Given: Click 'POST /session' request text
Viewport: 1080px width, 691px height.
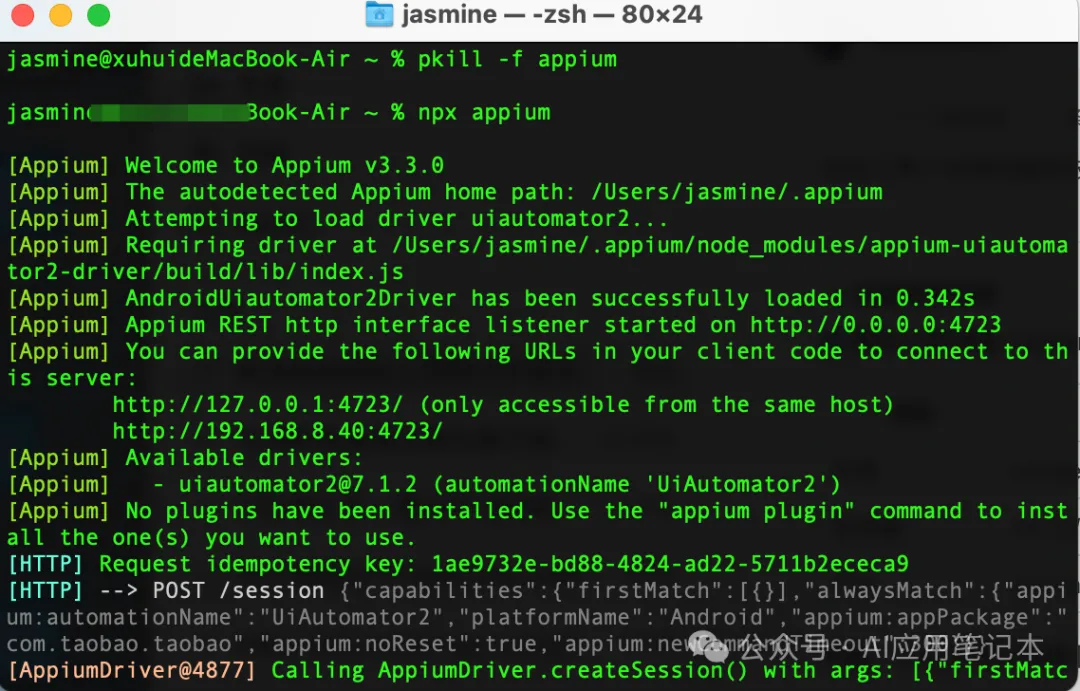Looking at the screenshot, I should tap(238, 591).
